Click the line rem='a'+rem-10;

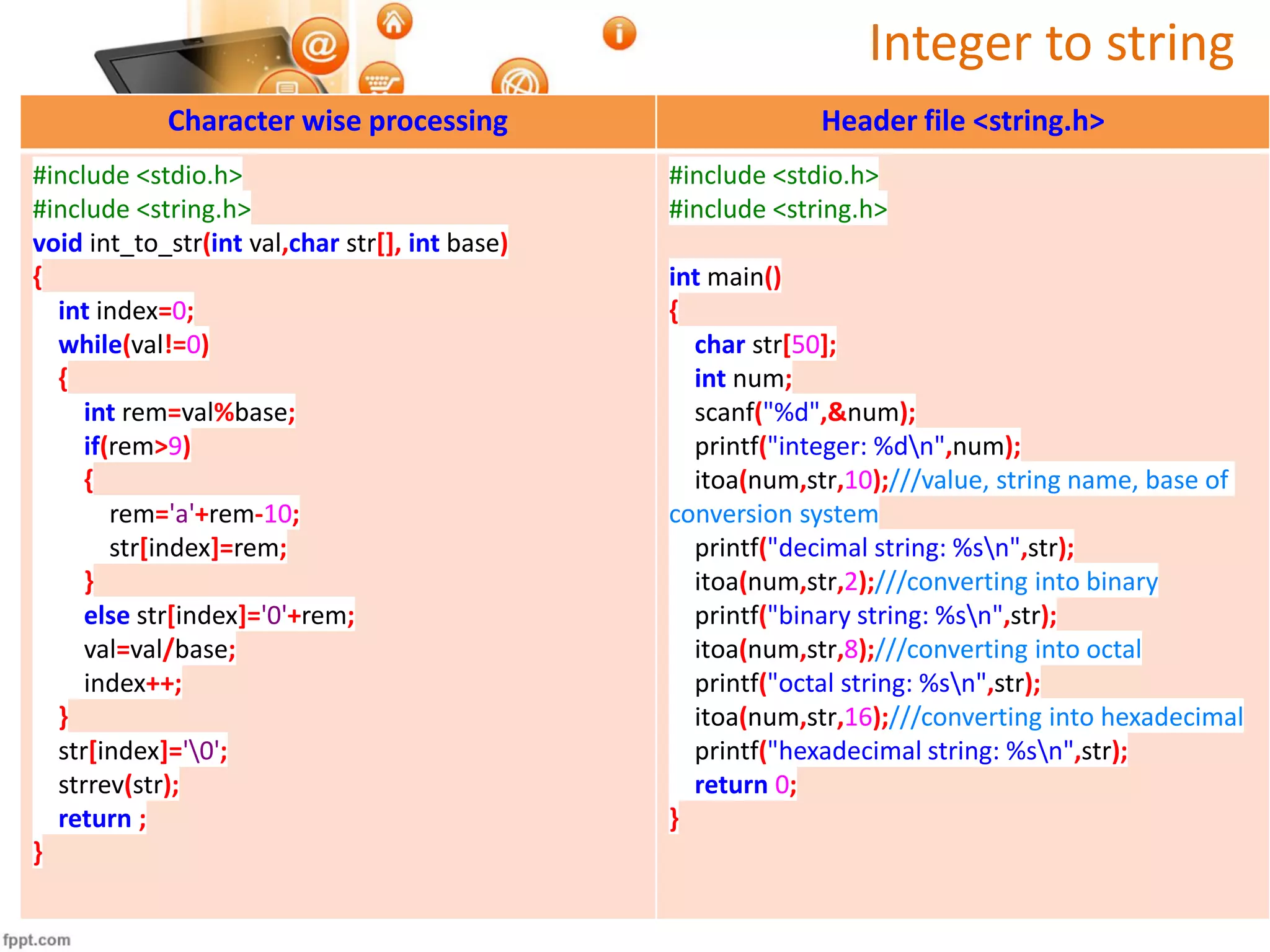pos(204,514)
